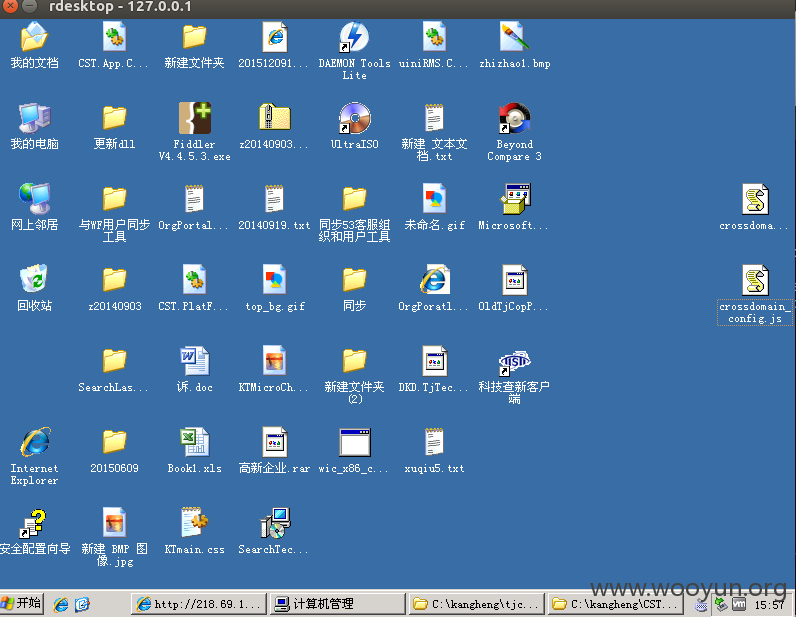Click the second quick launch icon

coord(82,604)
